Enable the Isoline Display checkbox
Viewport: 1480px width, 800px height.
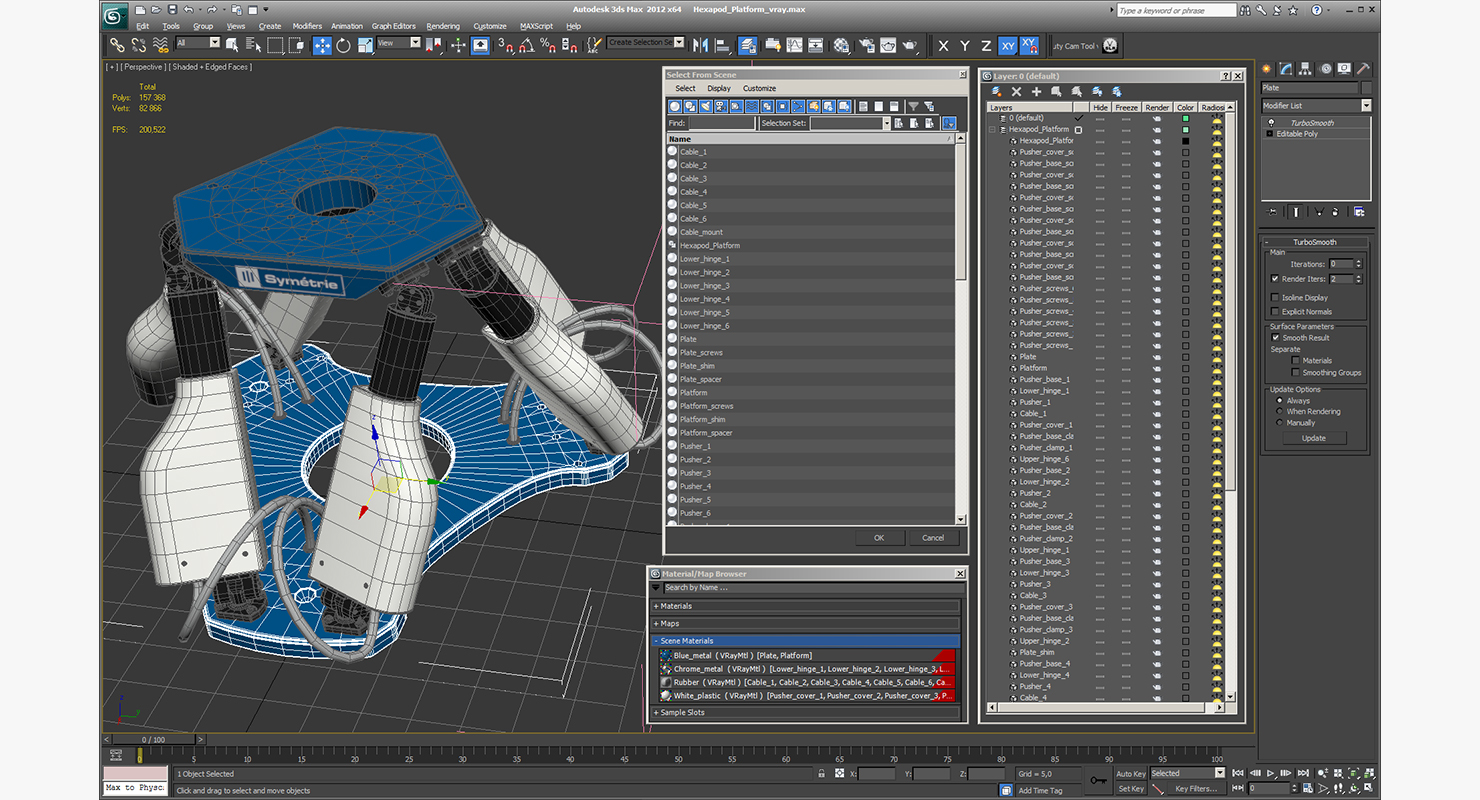tap(1275, 297)
